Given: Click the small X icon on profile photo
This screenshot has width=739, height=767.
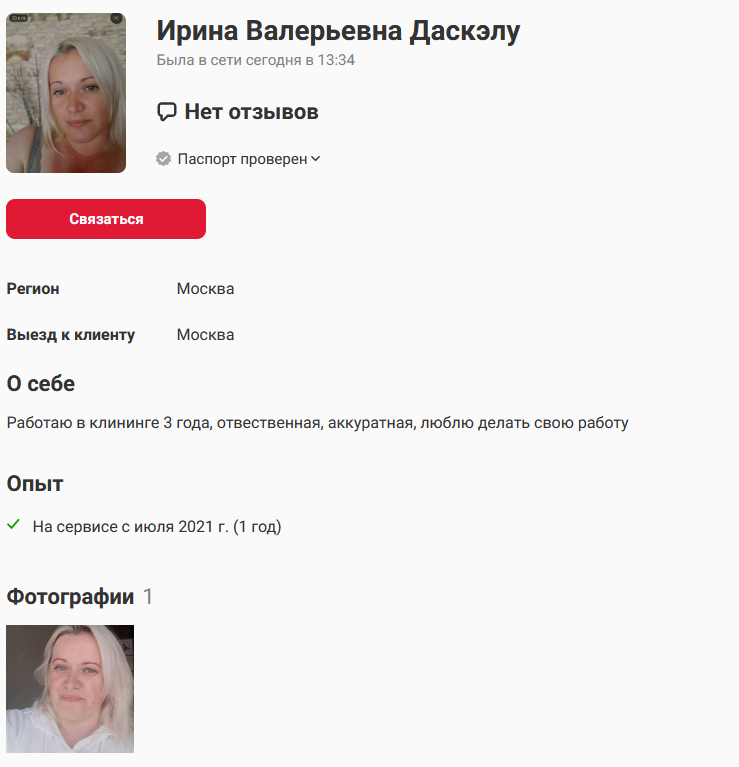Looking at the screenshot, I should click(x=116, y=18).
